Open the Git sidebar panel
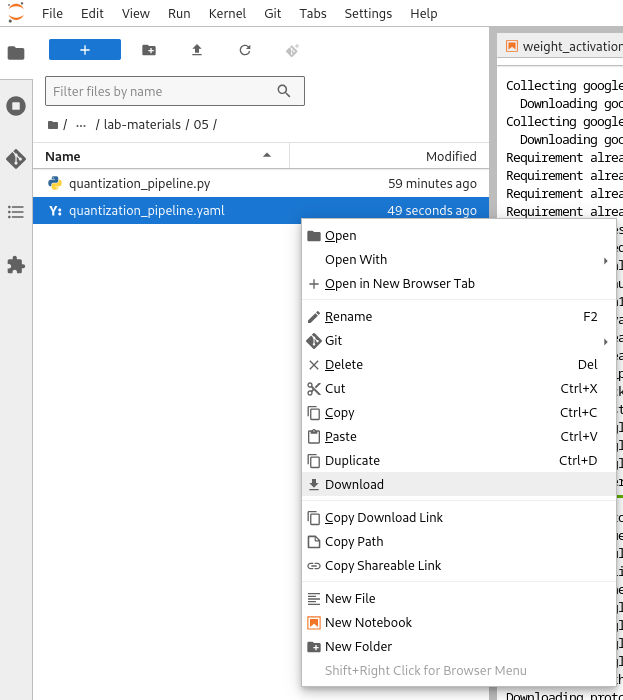Image resolution: width=623 pixels, height=700 pixels. point(16,159)
